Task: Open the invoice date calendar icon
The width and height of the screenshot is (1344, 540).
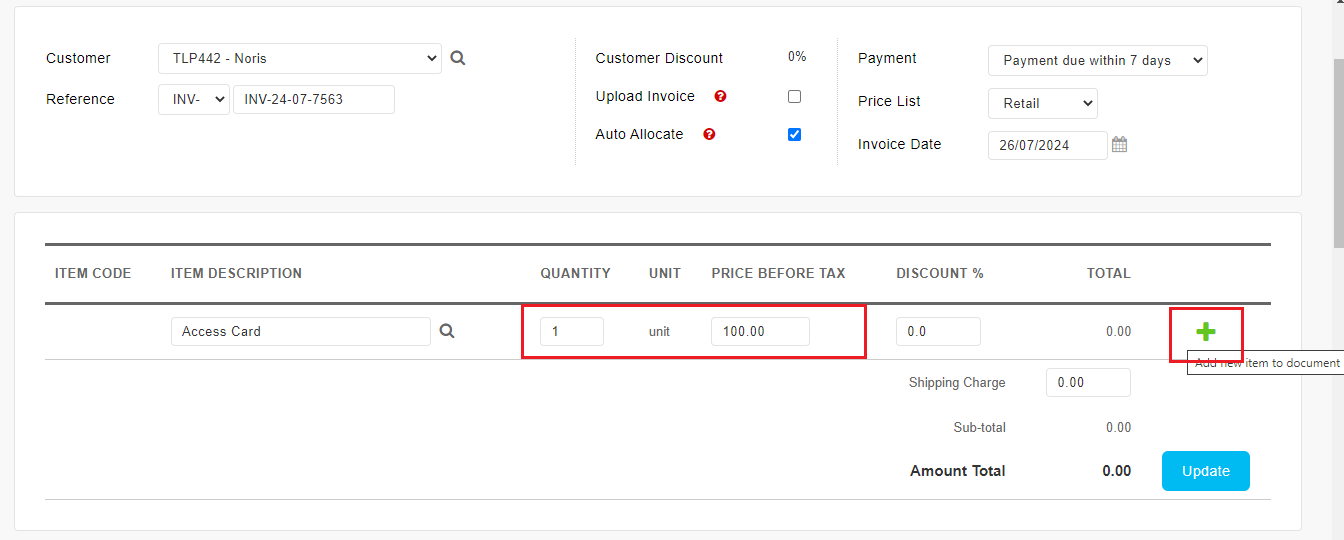Action: coord(1120,145)
